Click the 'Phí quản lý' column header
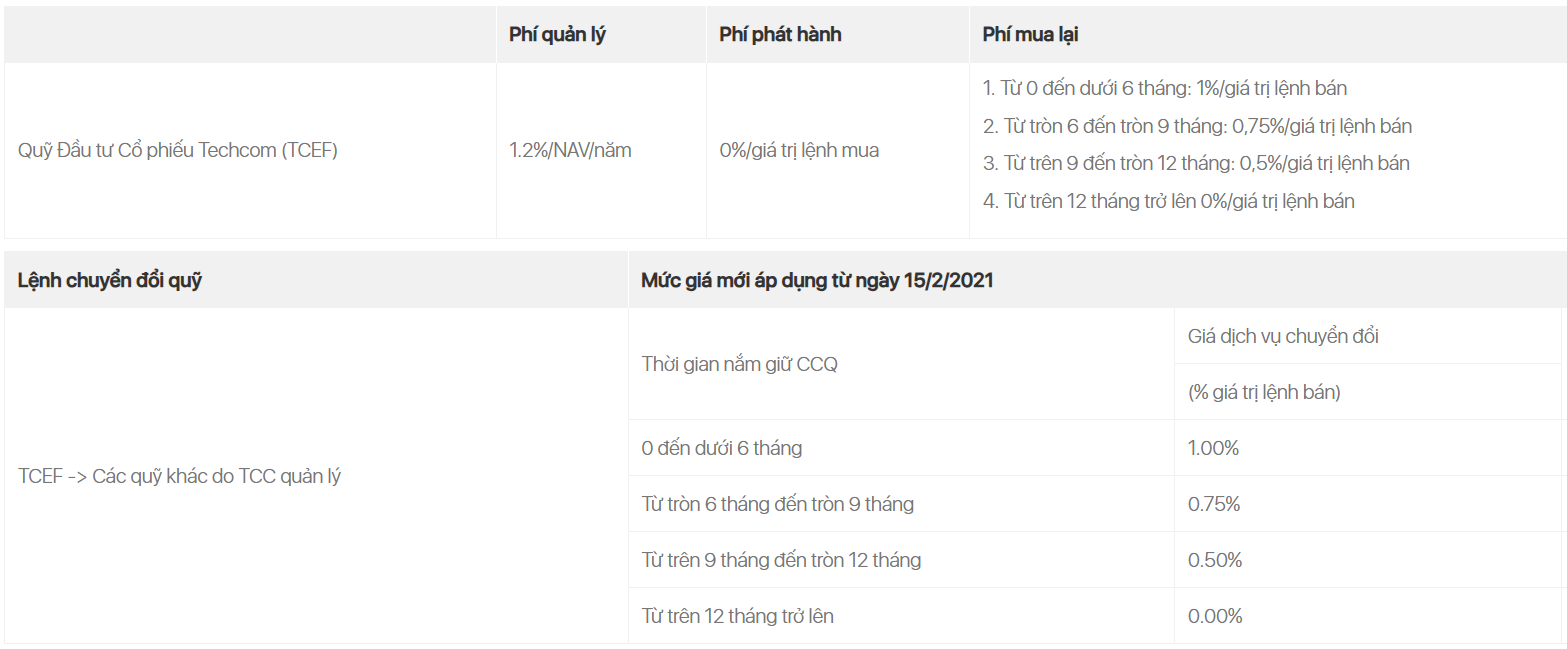The image size is (1567, 649). coord(557,34)
